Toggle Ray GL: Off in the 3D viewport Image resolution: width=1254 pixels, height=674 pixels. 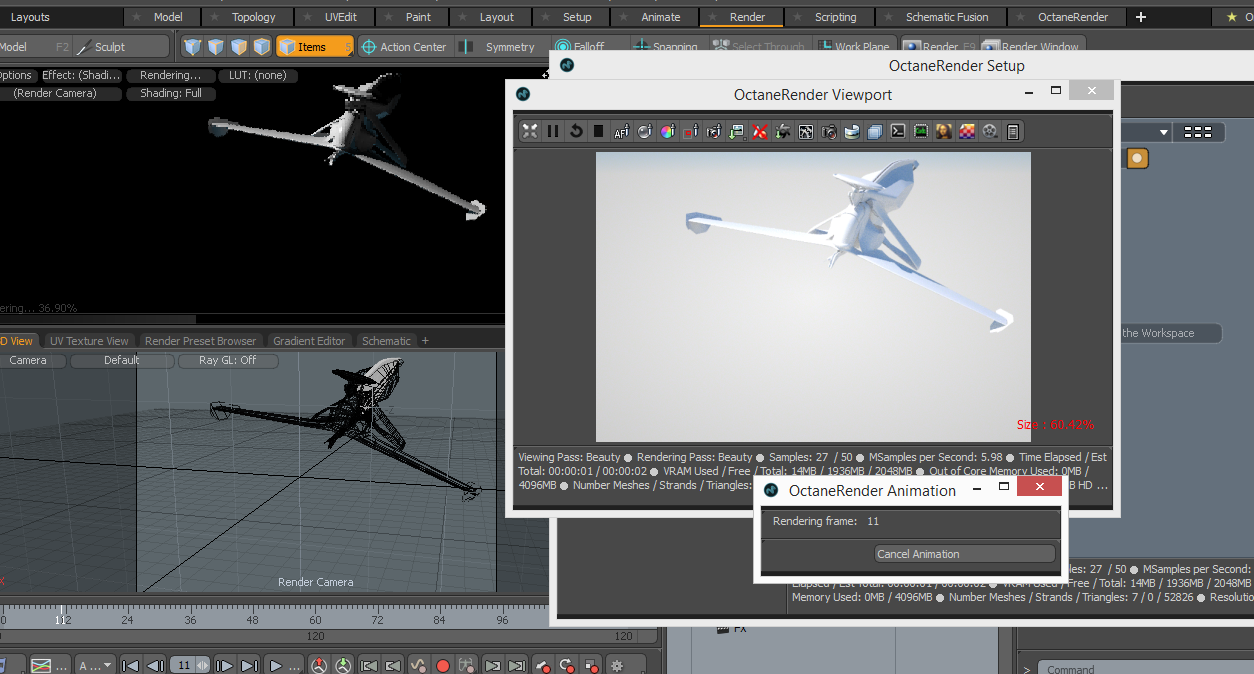click(227, 360)
